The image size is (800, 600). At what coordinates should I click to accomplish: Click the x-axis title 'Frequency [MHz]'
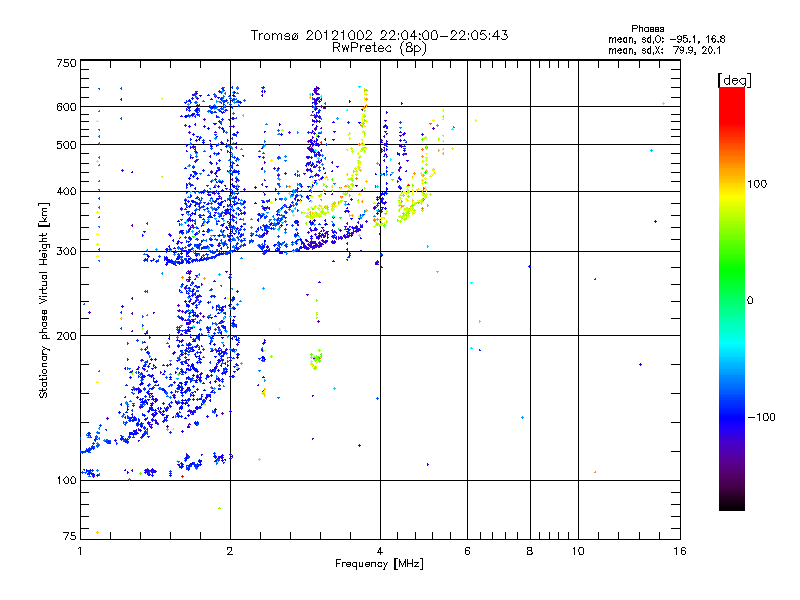click(379, 564)
